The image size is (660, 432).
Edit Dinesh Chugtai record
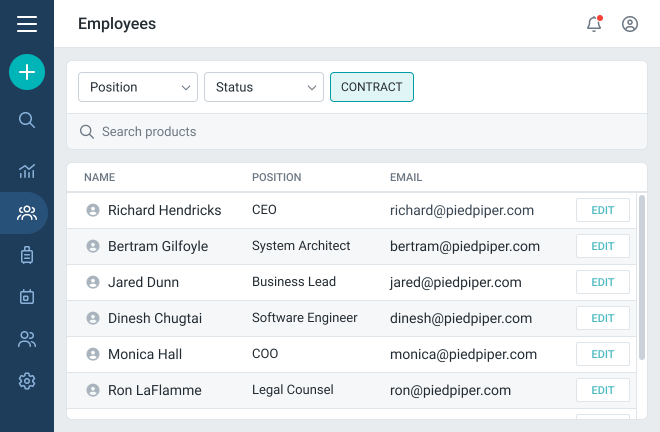click(603, 318)
